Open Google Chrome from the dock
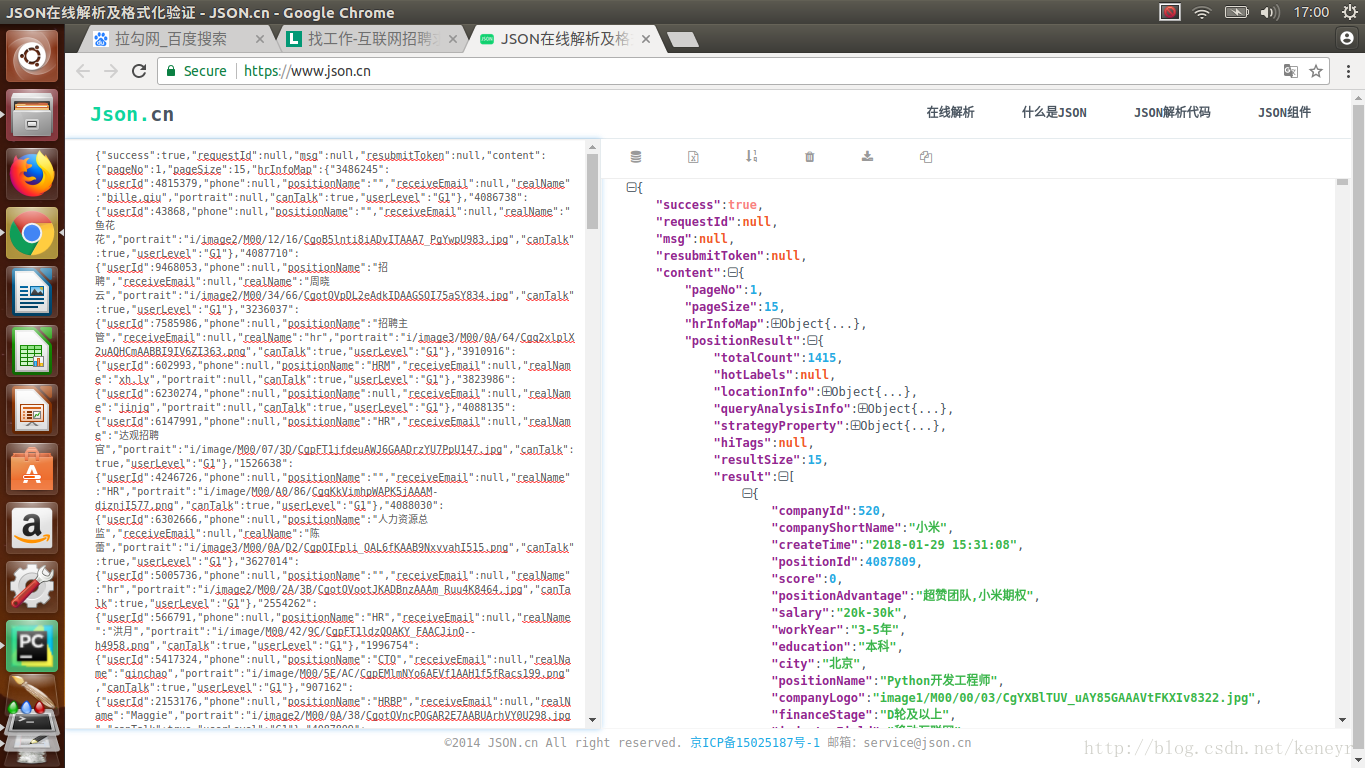Image resolution: width=1365 pixels, height=768 pixels. point(33,234)
